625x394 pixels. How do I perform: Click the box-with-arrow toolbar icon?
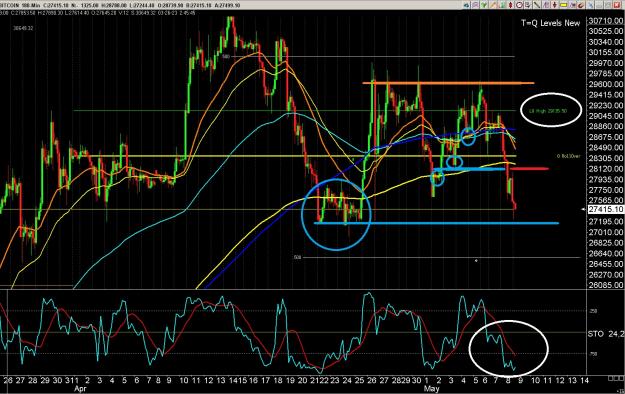(x=528, y=5)
